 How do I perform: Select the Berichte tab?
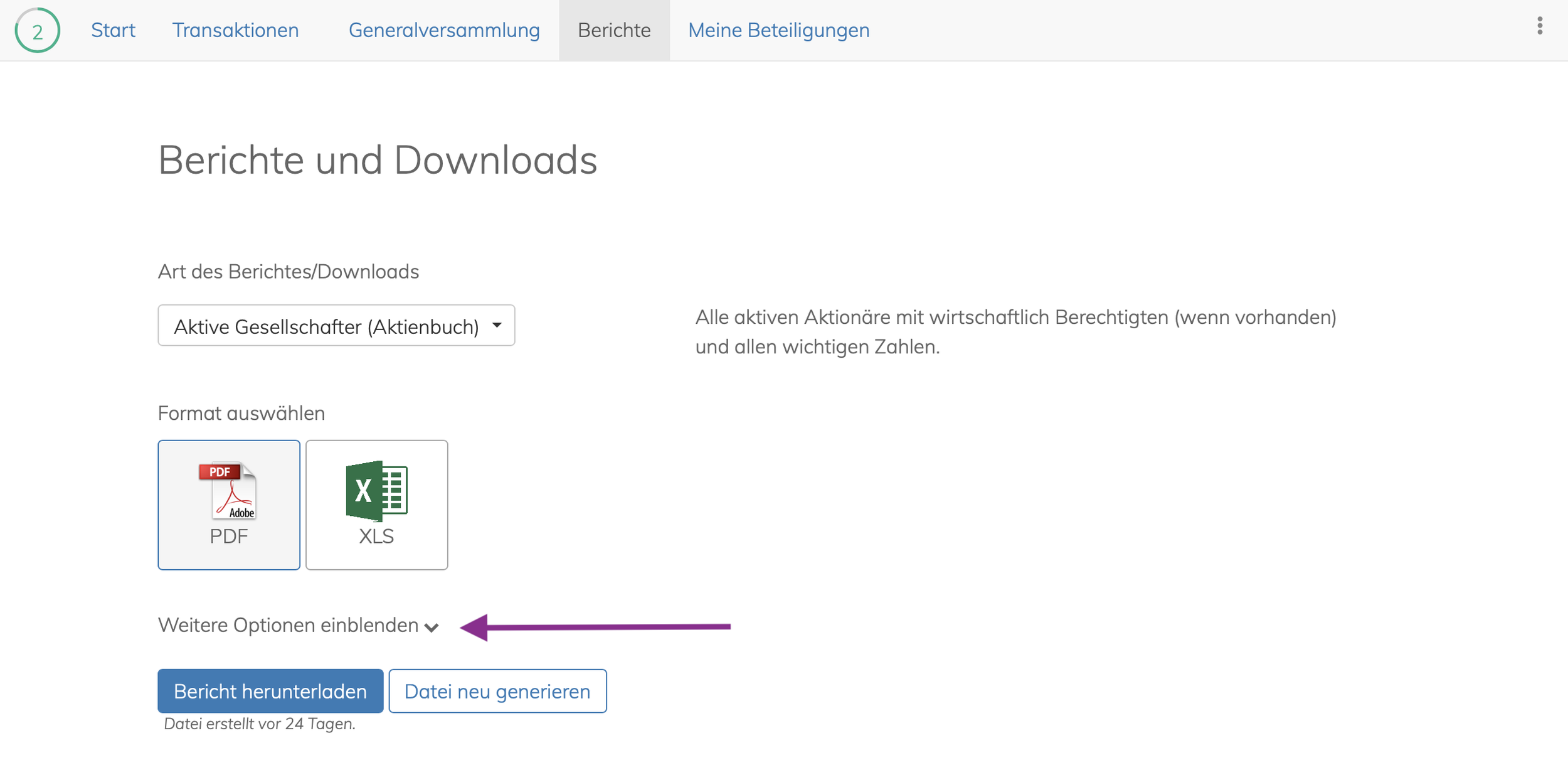614,30
